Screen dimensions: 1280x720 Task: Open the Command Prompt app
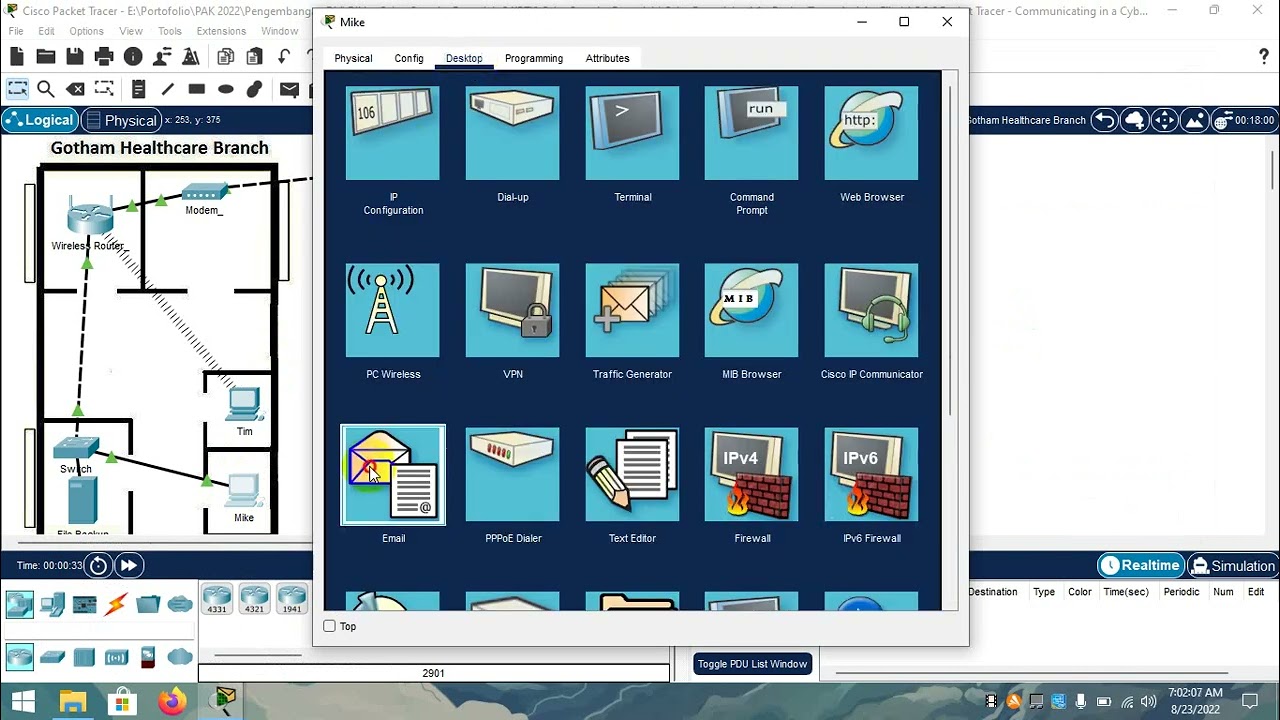coord(752,133)
